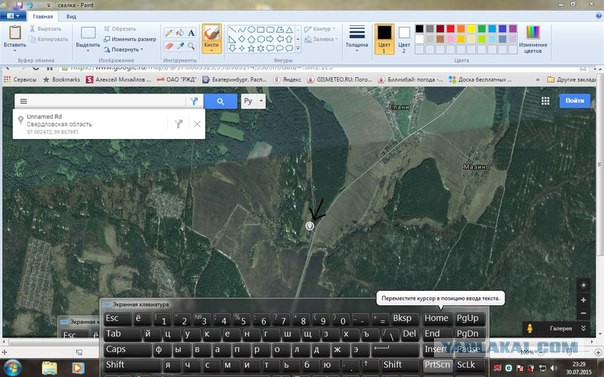
Task: Choose the Down arrow shape
Action: [232, 48]
